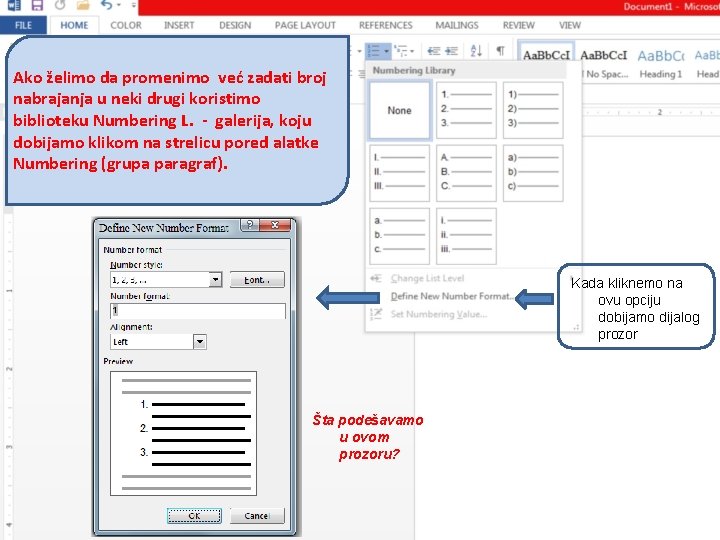Click the Set Numbering Value icon
Viewport: 720px width, 540px height.
pyautogui.click(x=376, y=314)
